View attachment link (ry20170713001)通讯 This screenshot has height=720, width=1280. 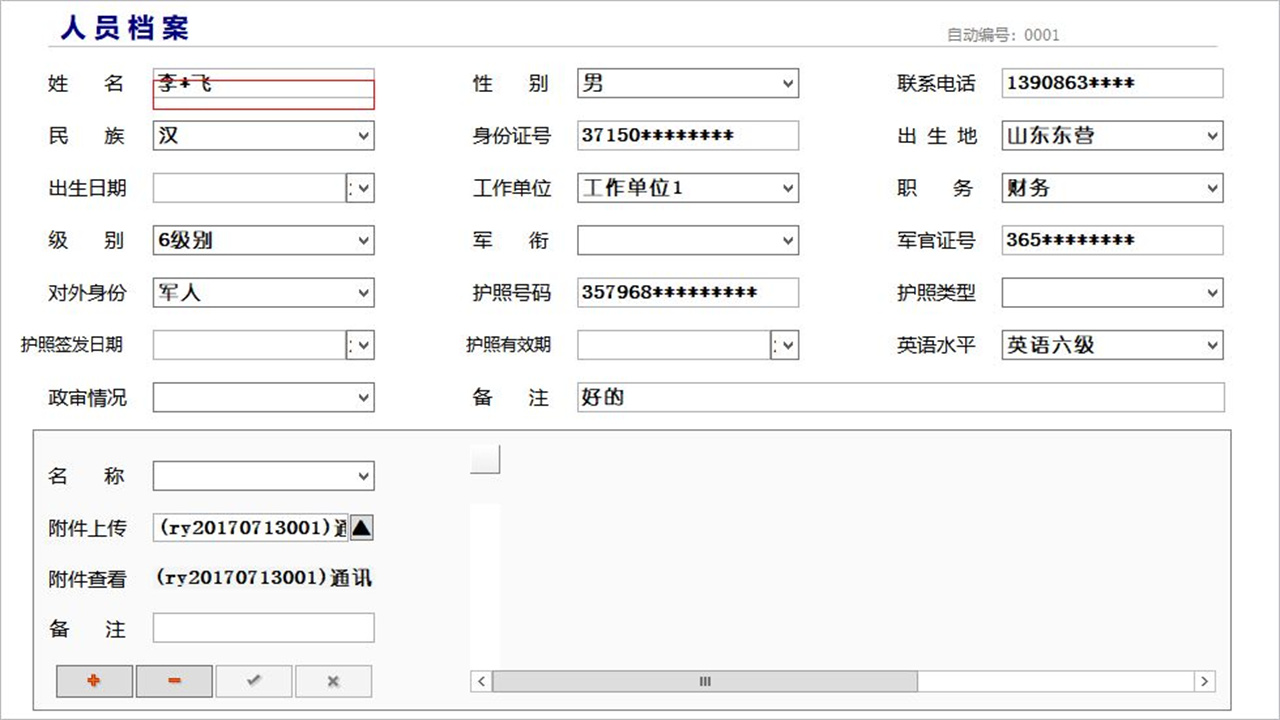262,578
